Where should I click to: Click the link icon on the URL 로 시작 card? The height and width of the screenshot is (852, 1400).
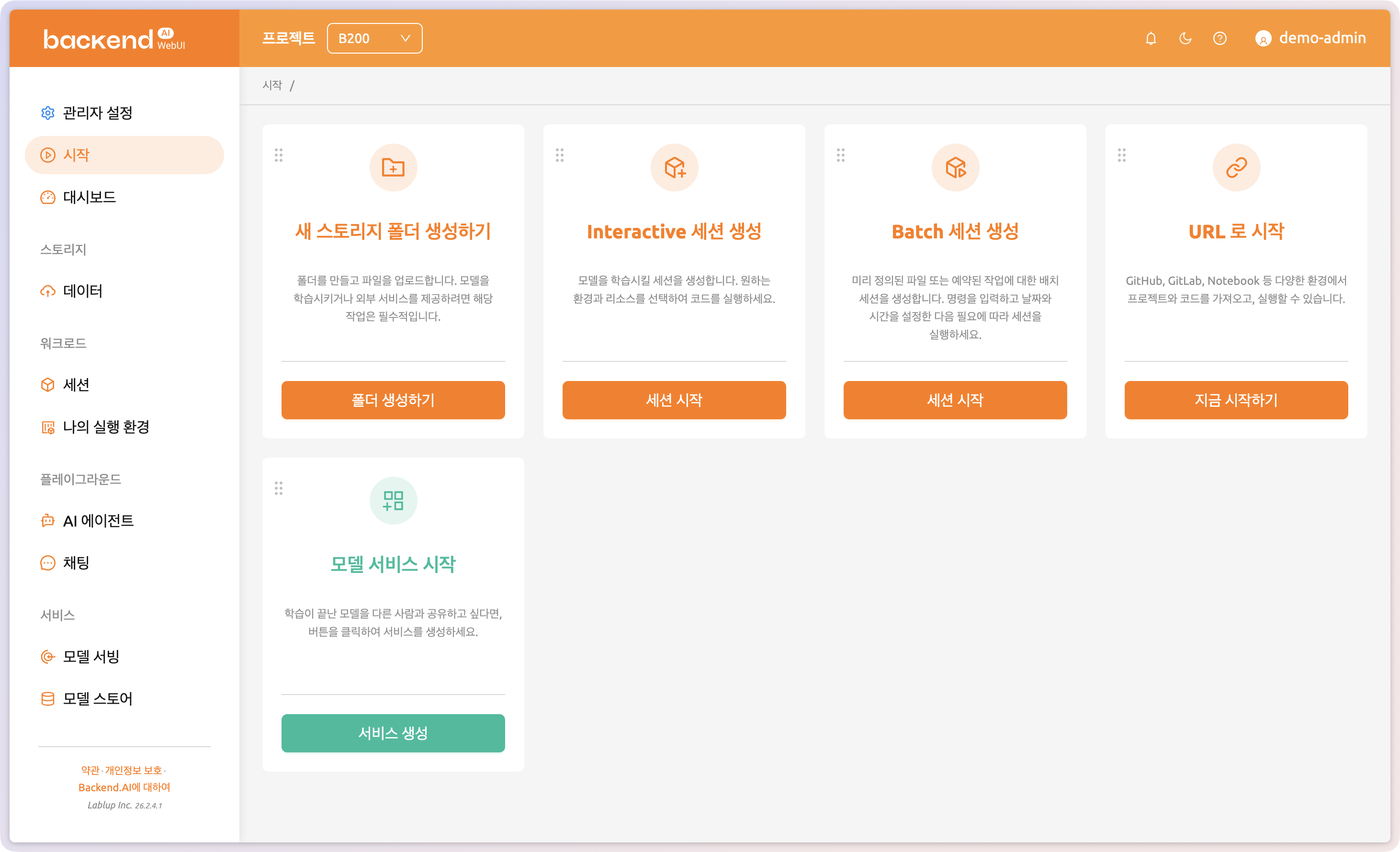pyautogui.click(x=1236, y=167)
